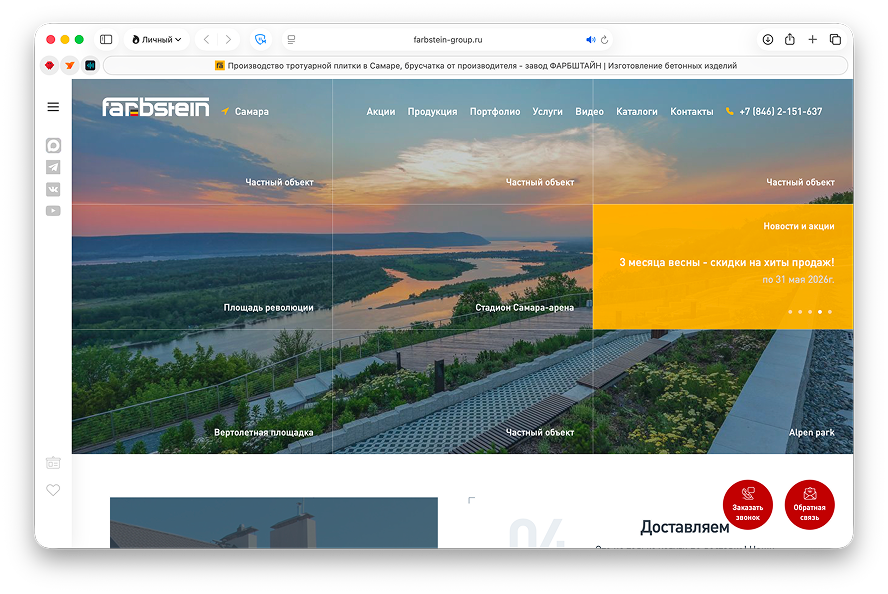Viewport: 888px width, 594px height.
Task: Show the tab overview icon
Action: click(x=835, y=40)
